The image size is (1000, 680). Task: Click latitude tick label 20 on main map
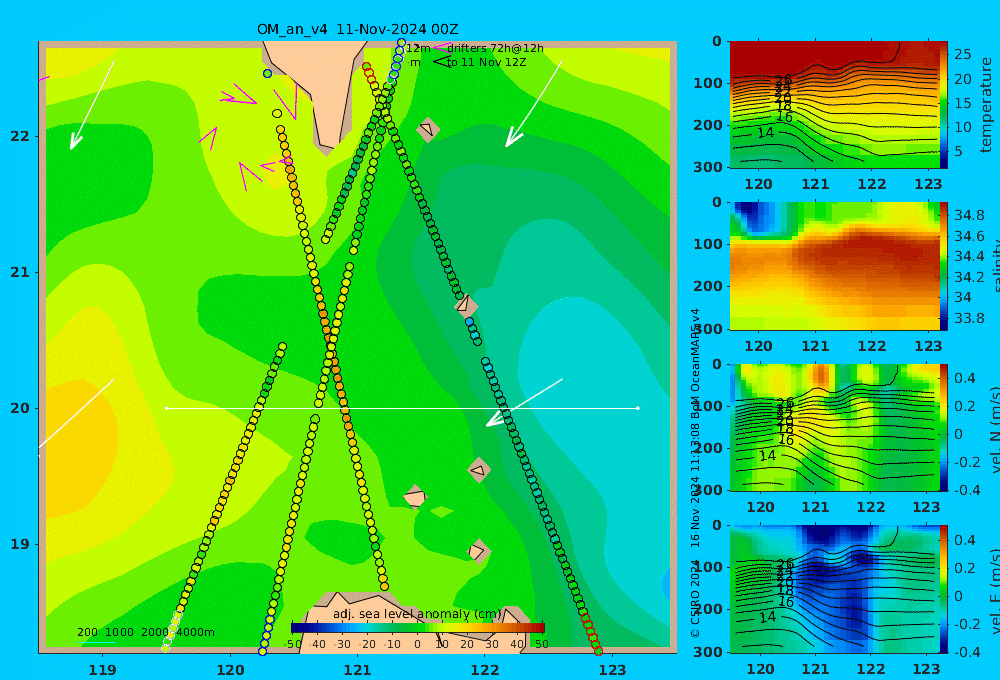[20, 408]
